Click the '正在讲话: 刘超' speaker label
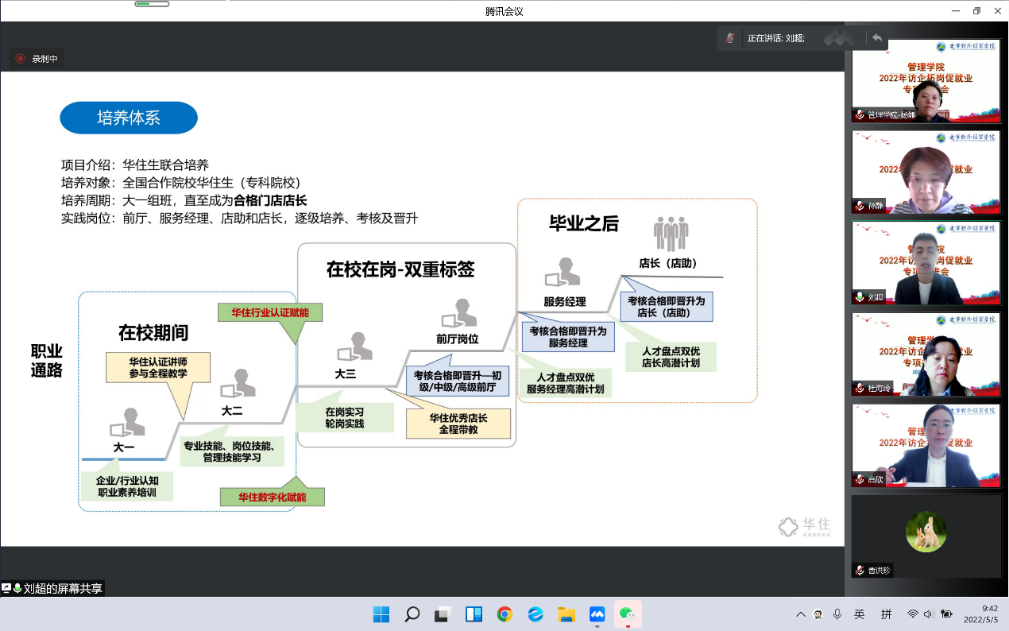The width and height of the screenshot is (1009, 631). [775, 38]
